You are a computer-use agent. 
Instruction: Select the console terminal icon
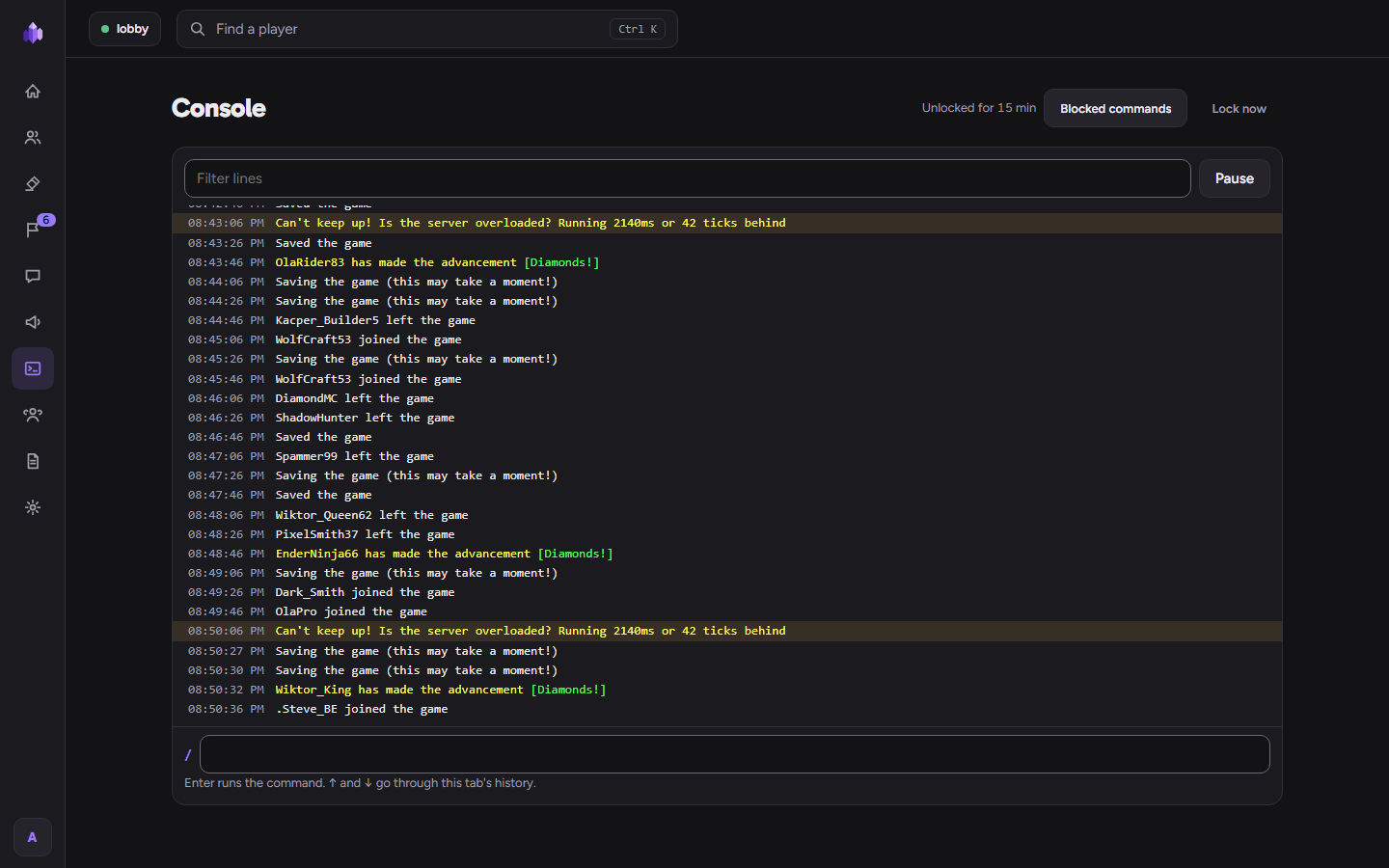(33, 368)
